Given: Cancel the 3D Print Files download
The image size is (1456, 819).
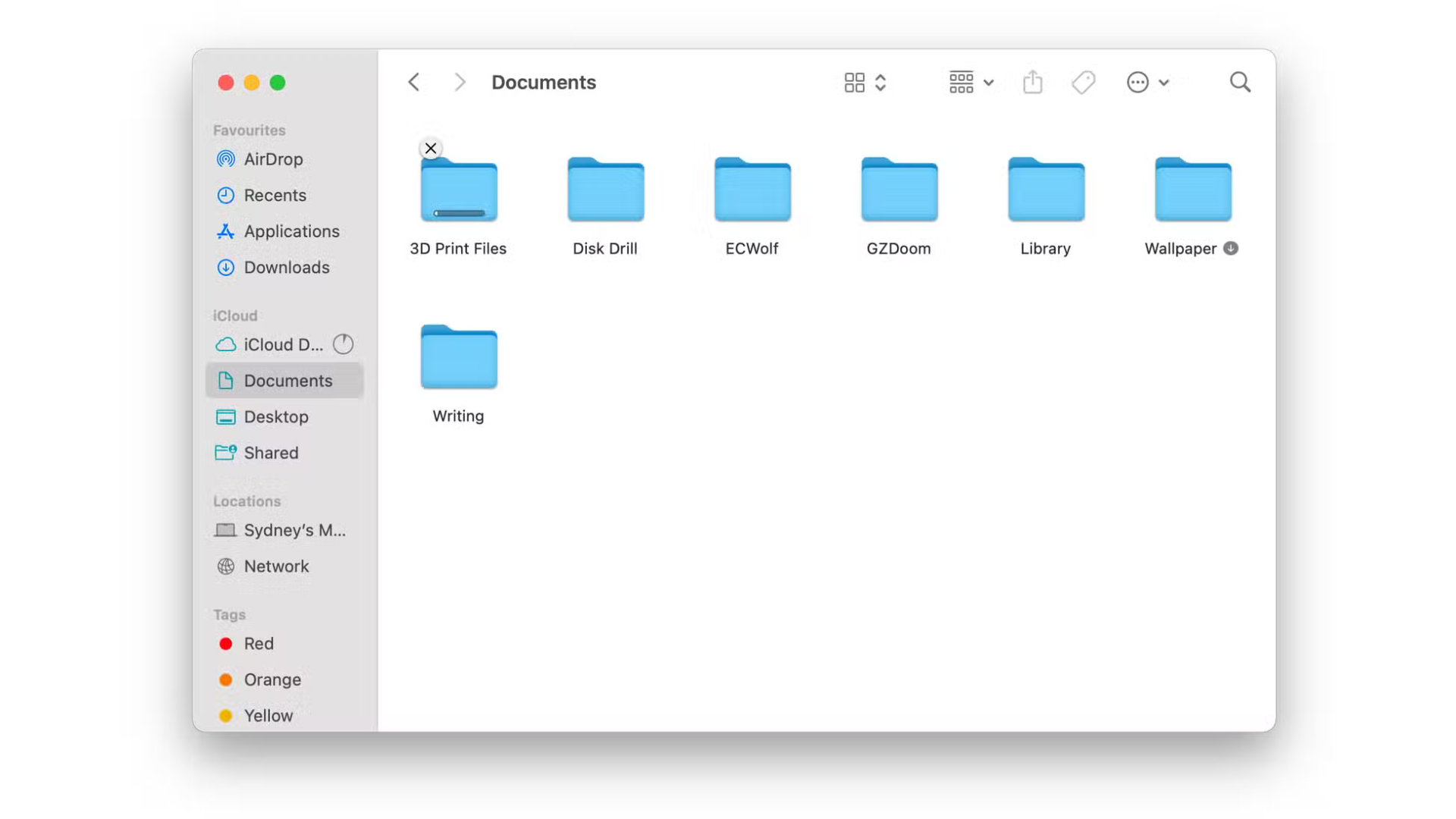Looking at the screenshot, I should 431,149.
